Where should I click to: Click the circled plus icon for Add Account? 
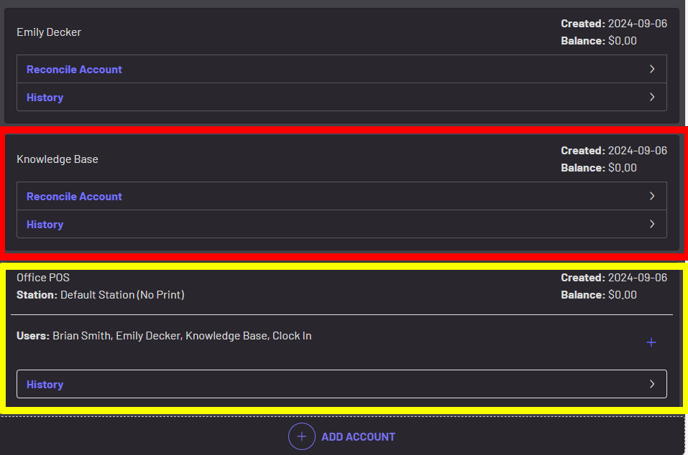tap(302, 436)
